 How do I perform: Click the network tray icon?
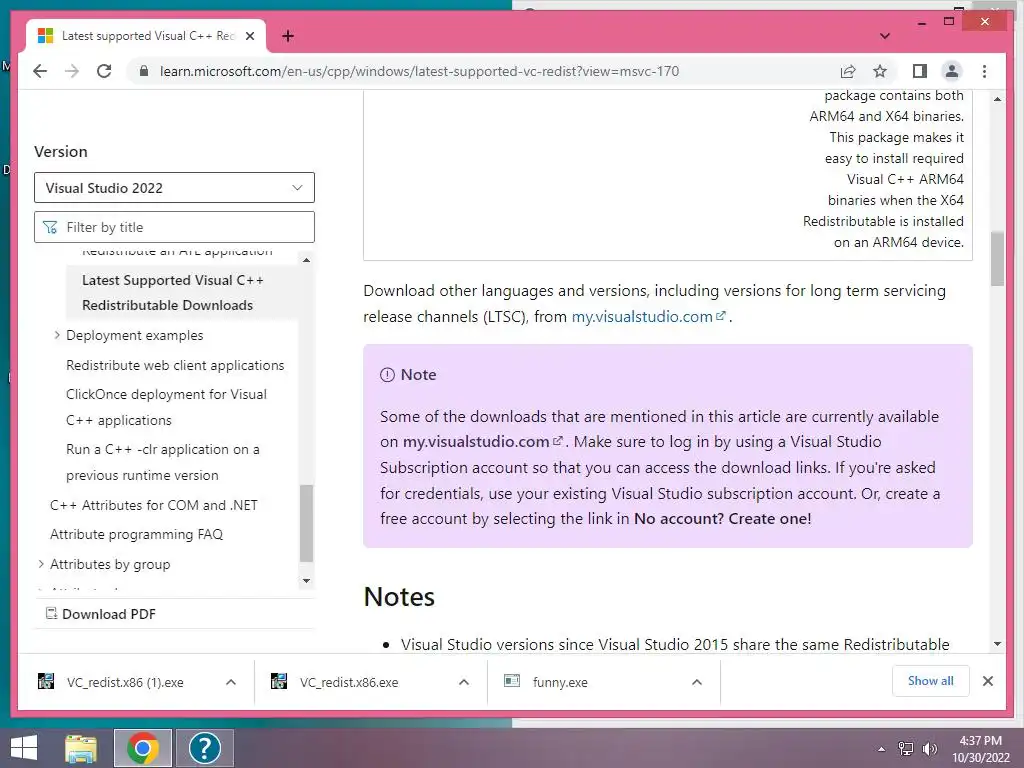point(906,749)
